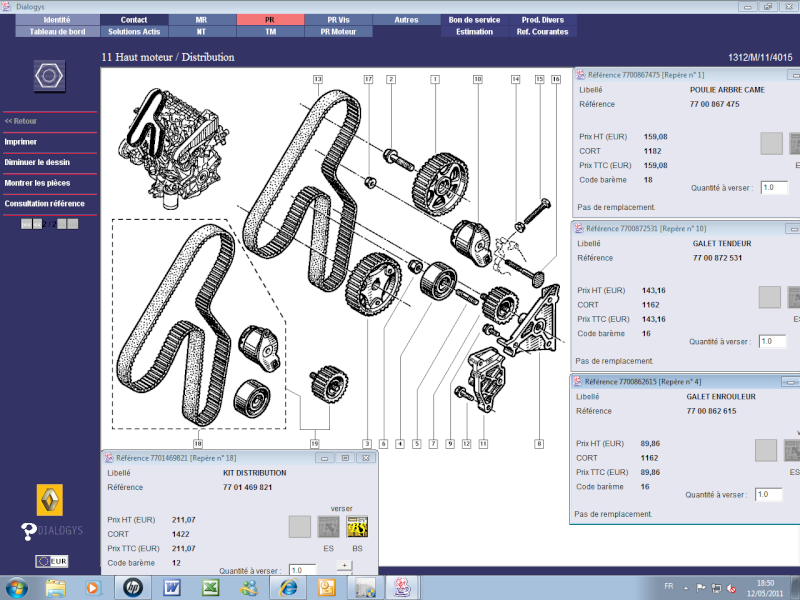Open the Autres tab
The width and height of the screenshot is (800, 600).
pos(407,20)
